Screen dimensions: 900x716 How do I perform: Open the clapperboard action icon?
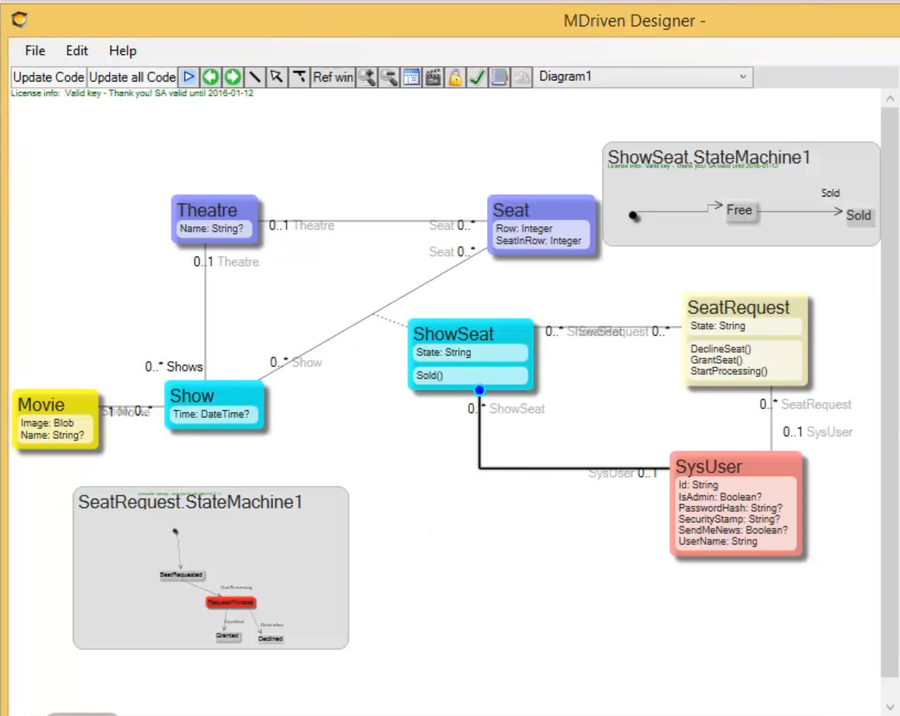[x=433, y=76]
